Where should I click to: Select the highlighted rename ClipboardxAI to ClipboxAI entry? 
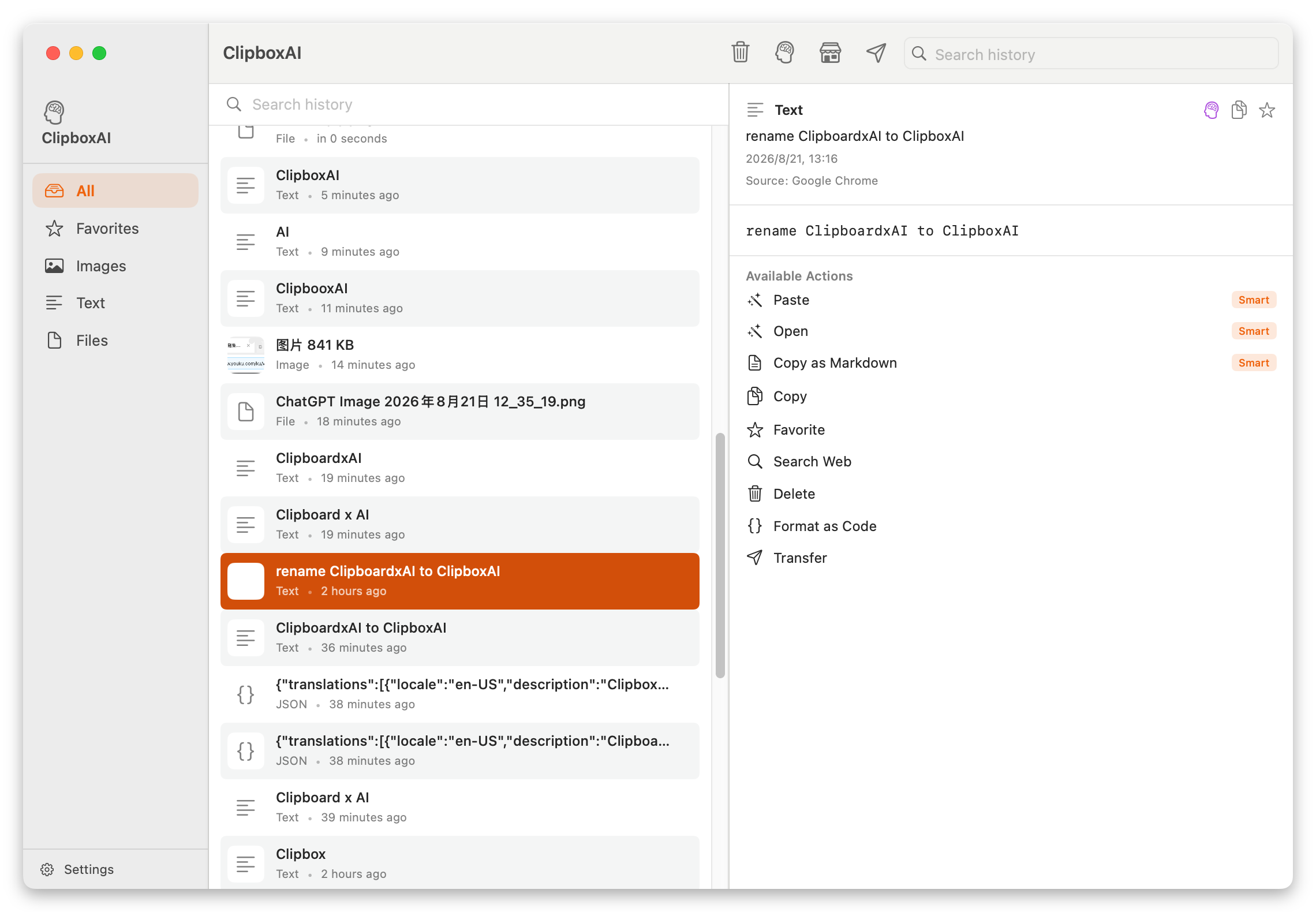pyautogui.click(x=460, y=581)
